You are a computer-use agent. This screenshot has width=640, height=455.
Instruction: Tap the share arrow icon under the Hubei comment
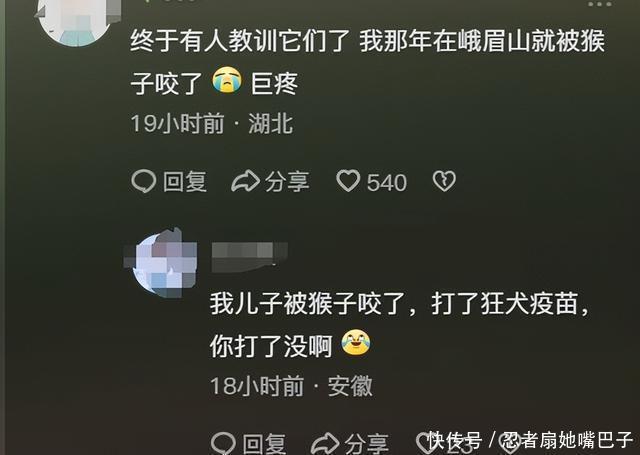(245, 181)
